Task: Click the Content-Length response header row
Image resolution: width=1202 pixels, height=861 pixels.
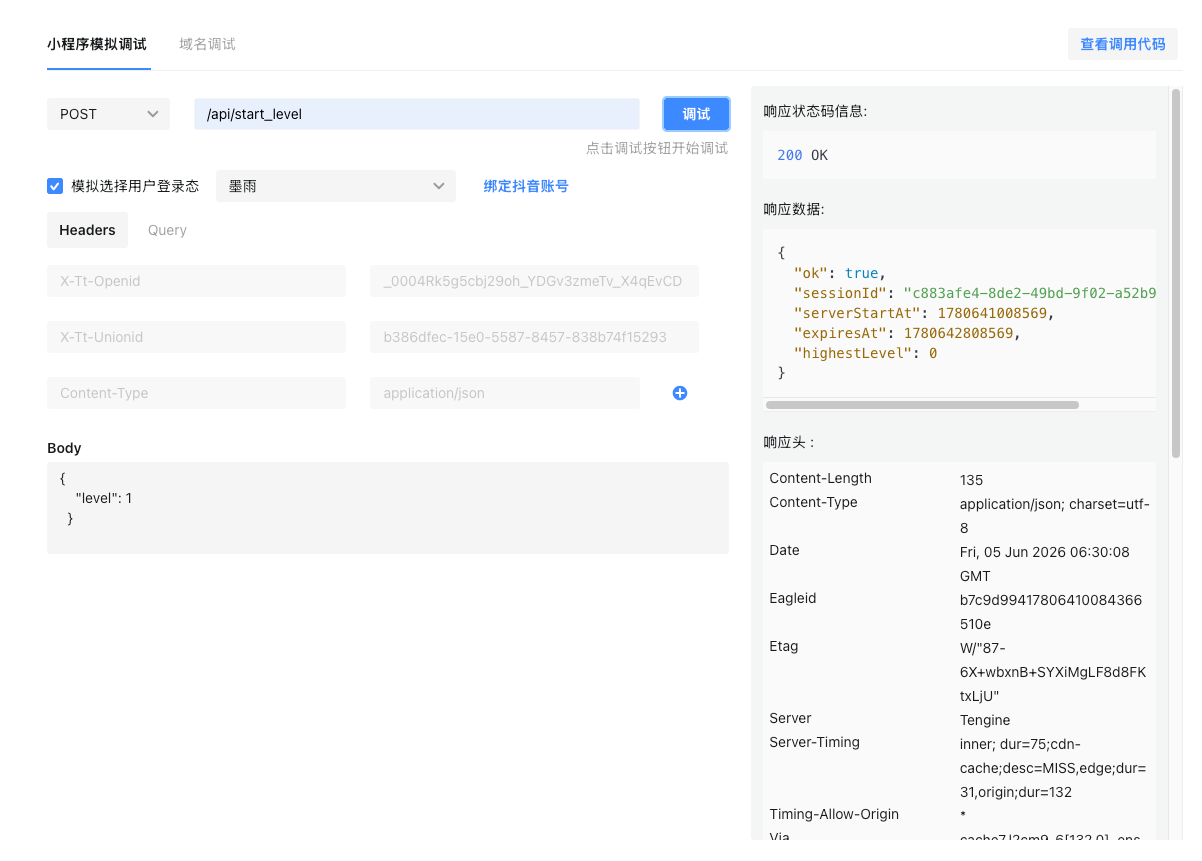Action: [960, 479]
